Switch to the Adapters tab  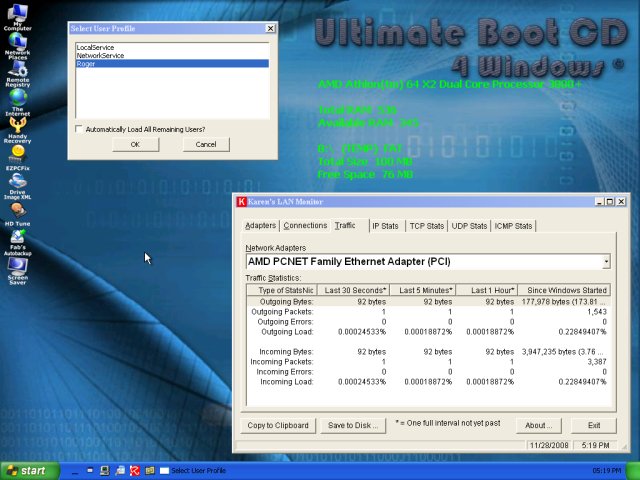coord(260,226)
